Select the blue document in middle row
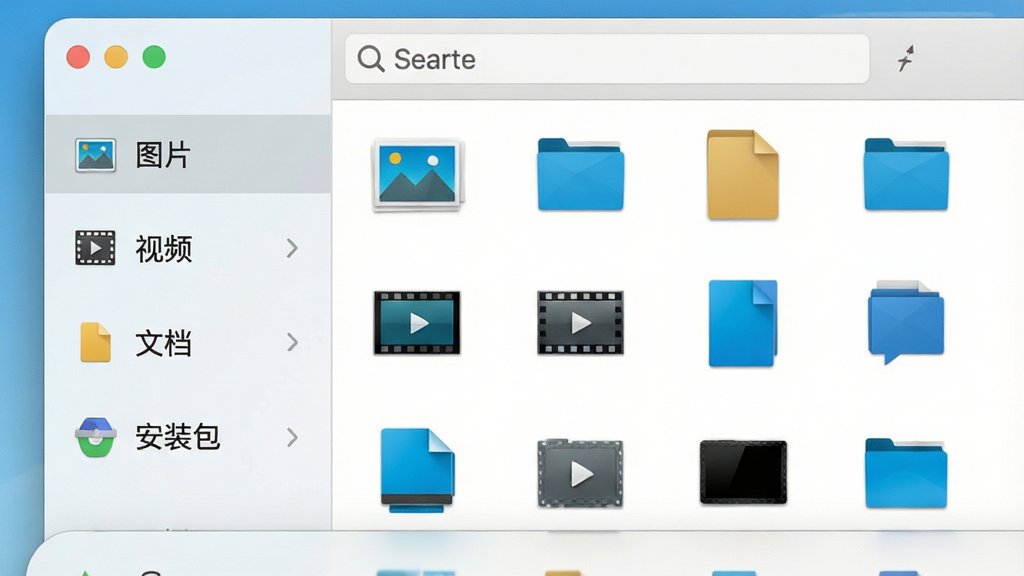1024x576 pixels. tap(743, 323)
